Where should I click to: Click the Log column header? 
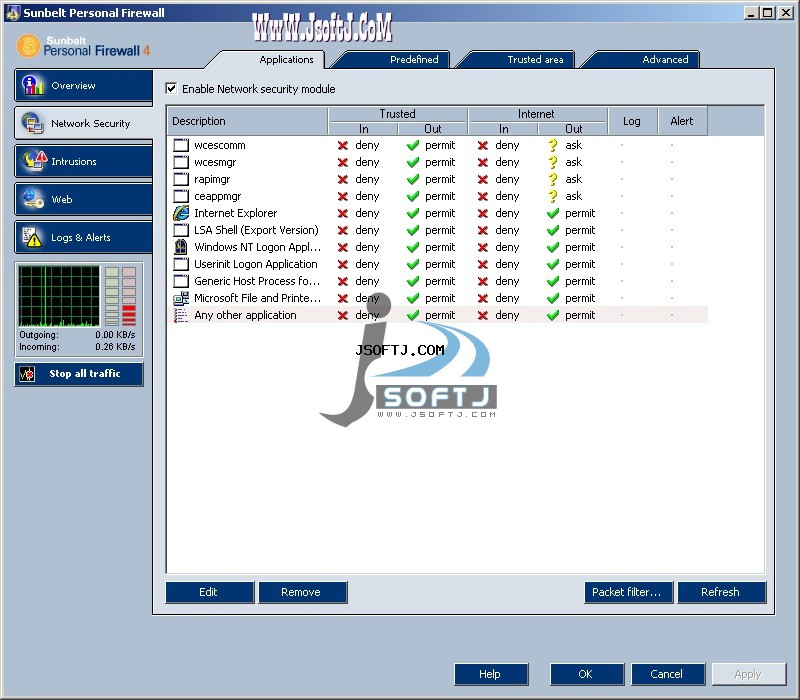coord(632,121)
